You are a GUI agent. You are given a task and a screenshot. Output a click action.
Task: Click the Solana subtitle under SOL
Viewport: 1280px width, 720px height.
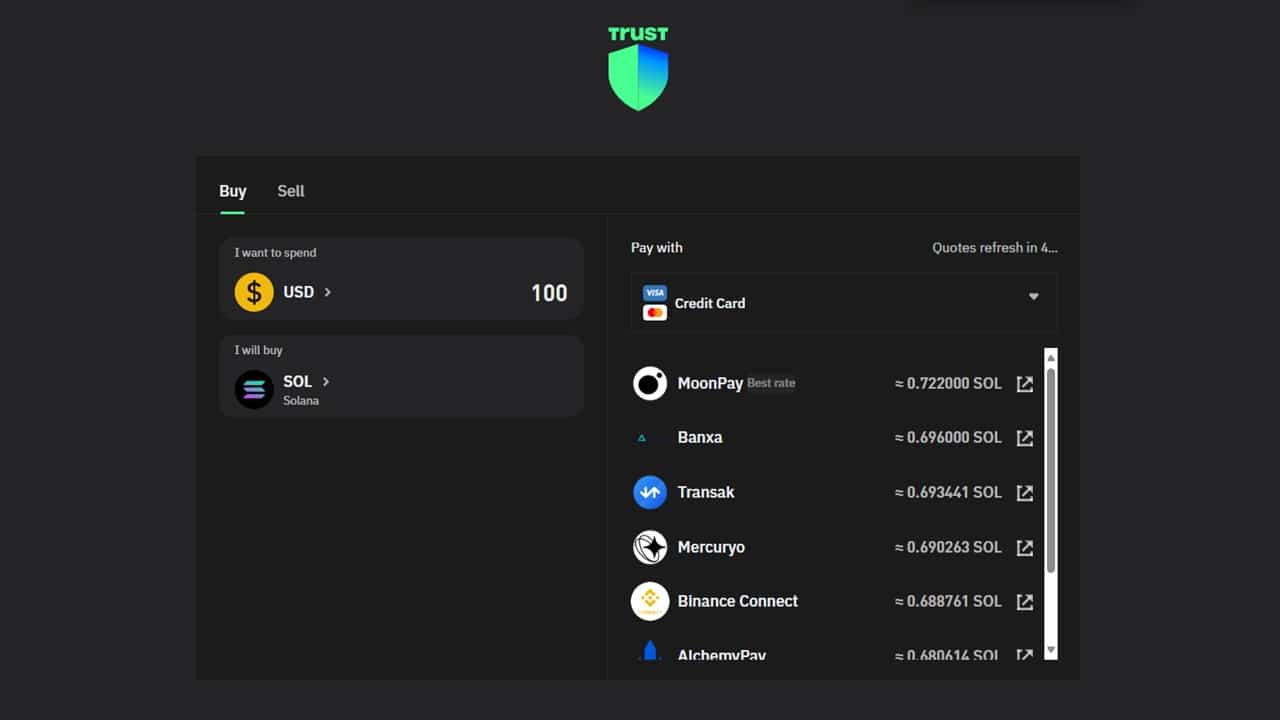pos(301,401)
